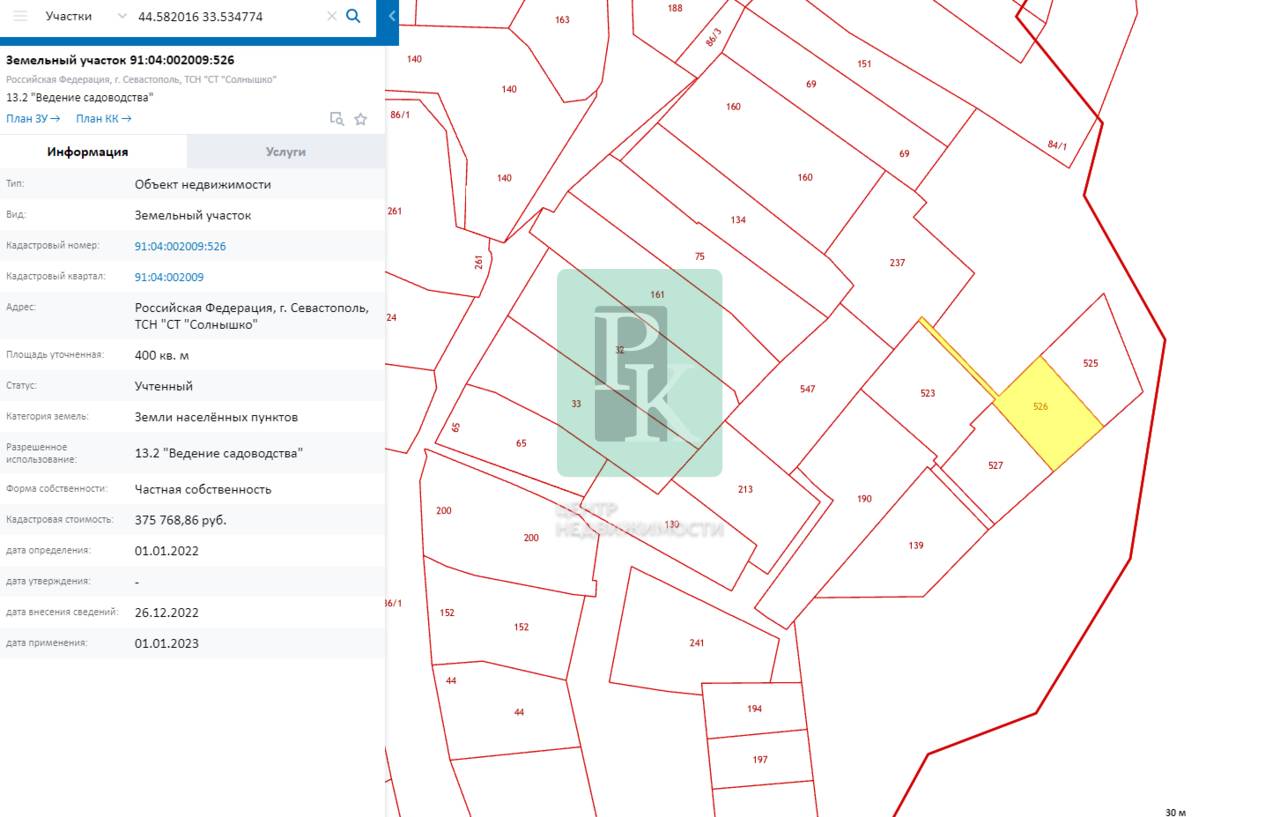Click the date value 01.01.2022
1280x817 pixels.
click(x=167, y=550)
